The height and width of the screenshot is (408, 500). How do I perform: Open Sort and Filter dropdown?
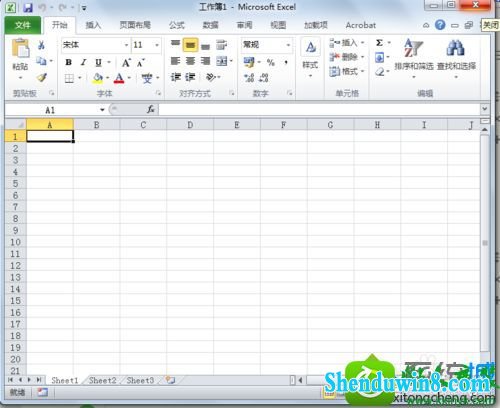pyautogui.click(x=414, y=59)
